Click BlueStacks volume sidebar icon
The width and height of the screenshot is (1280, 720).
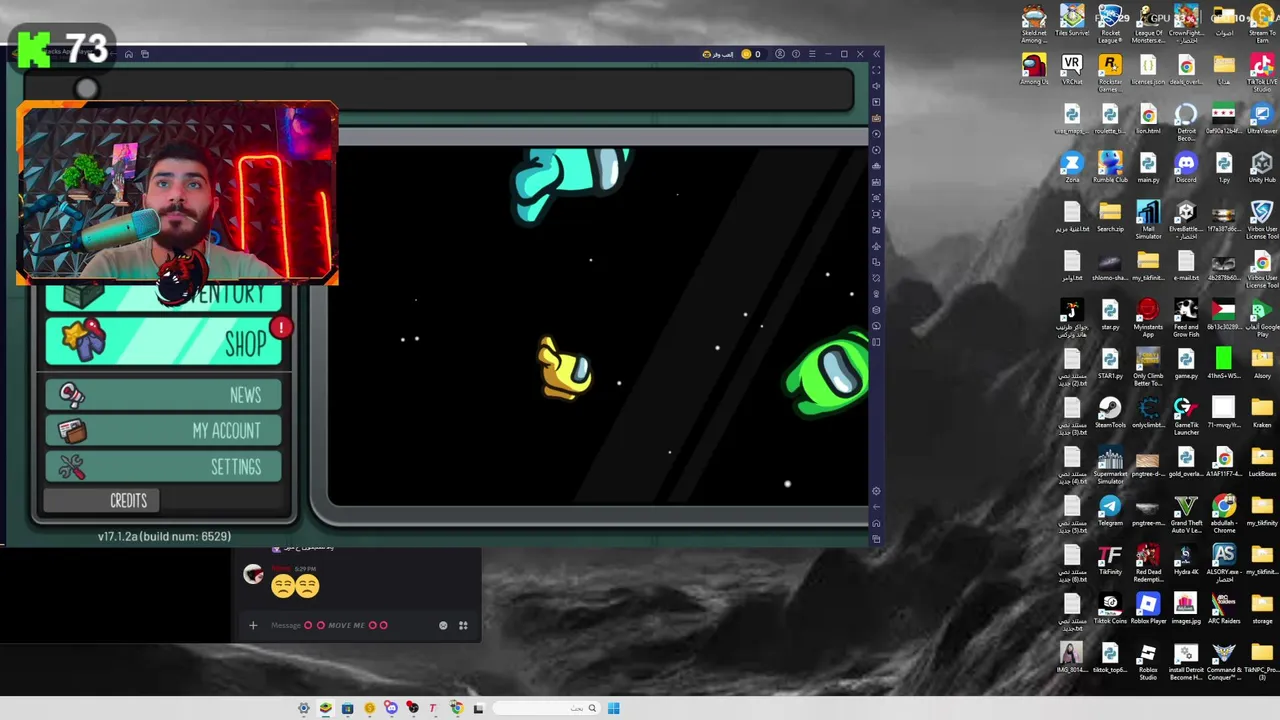click(876, 86)
